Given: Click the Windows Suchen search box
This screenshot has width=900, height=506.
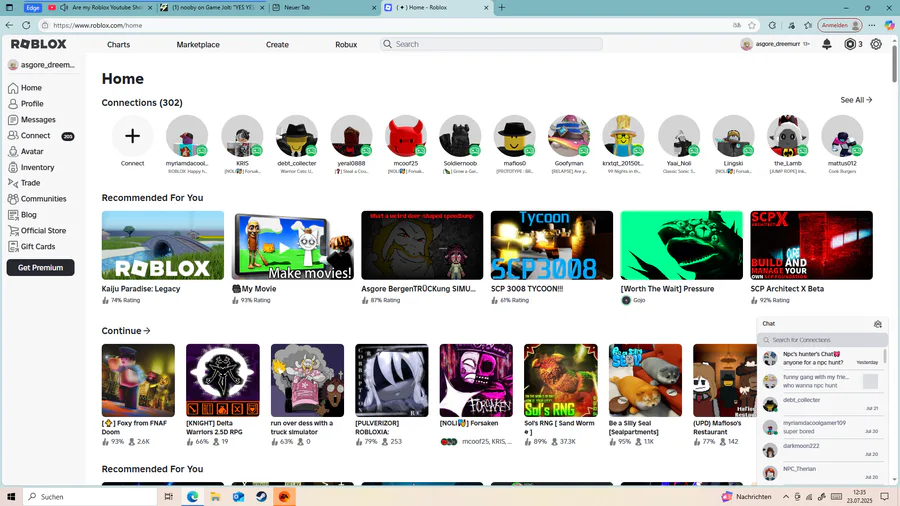Looking at the screenshot, I should [91, 497].
